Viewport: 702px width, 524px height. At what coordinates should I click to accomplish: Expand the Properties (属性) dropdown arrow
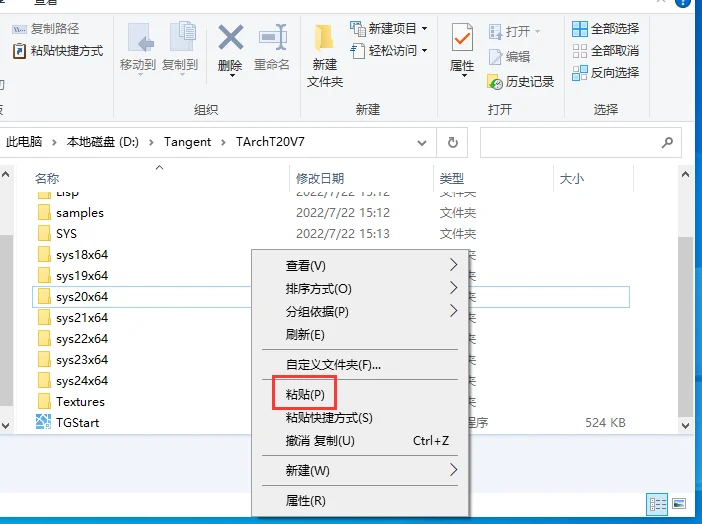[464, 76]
